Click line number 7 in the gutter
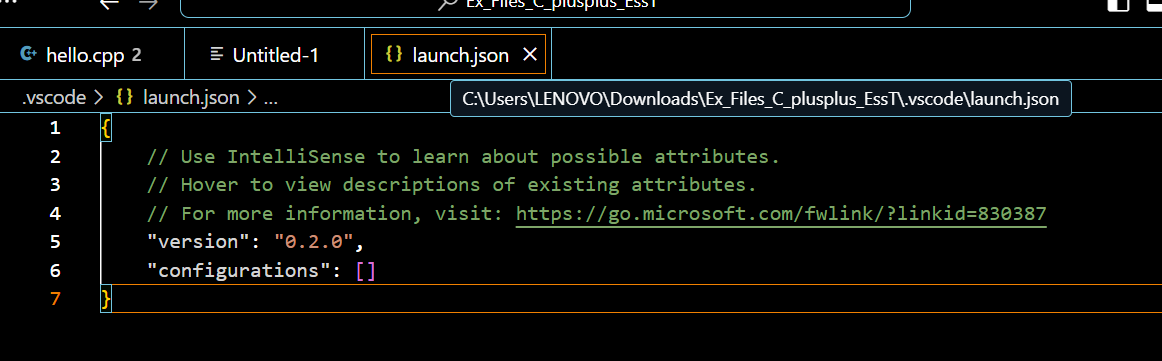The image size is (1162, 361). [55, 299]
